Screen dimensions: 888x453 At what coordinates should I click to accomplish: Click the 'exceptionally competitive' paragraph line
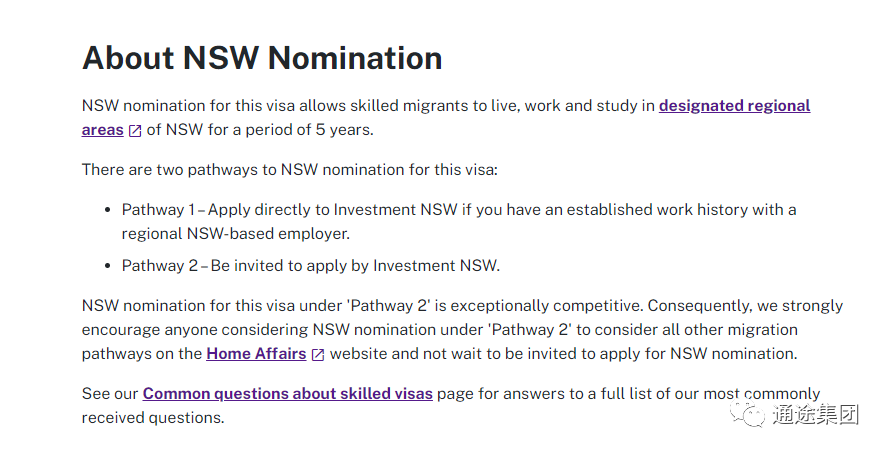(x=462, y=306)
